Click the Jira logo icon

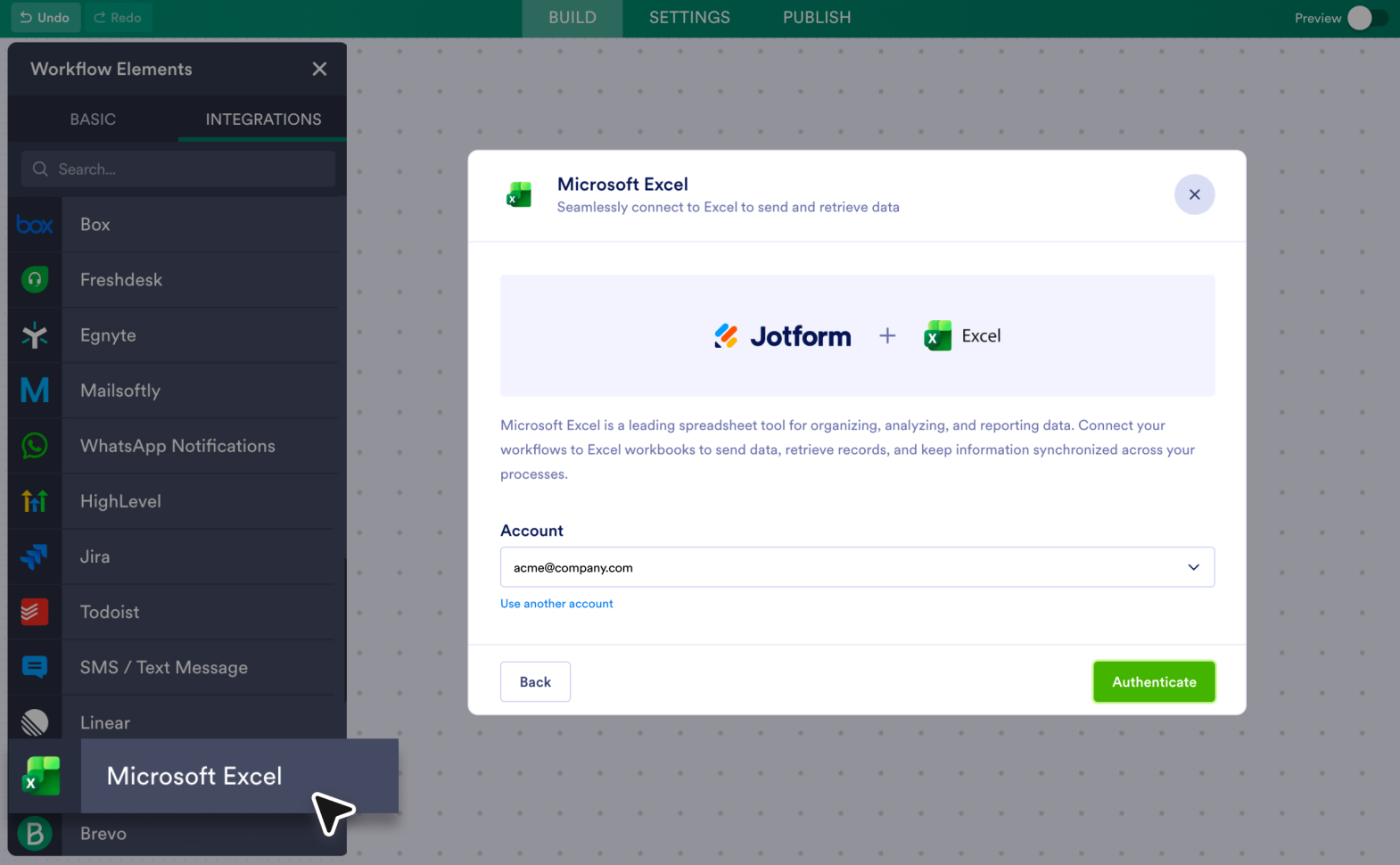tap(35, 556)
